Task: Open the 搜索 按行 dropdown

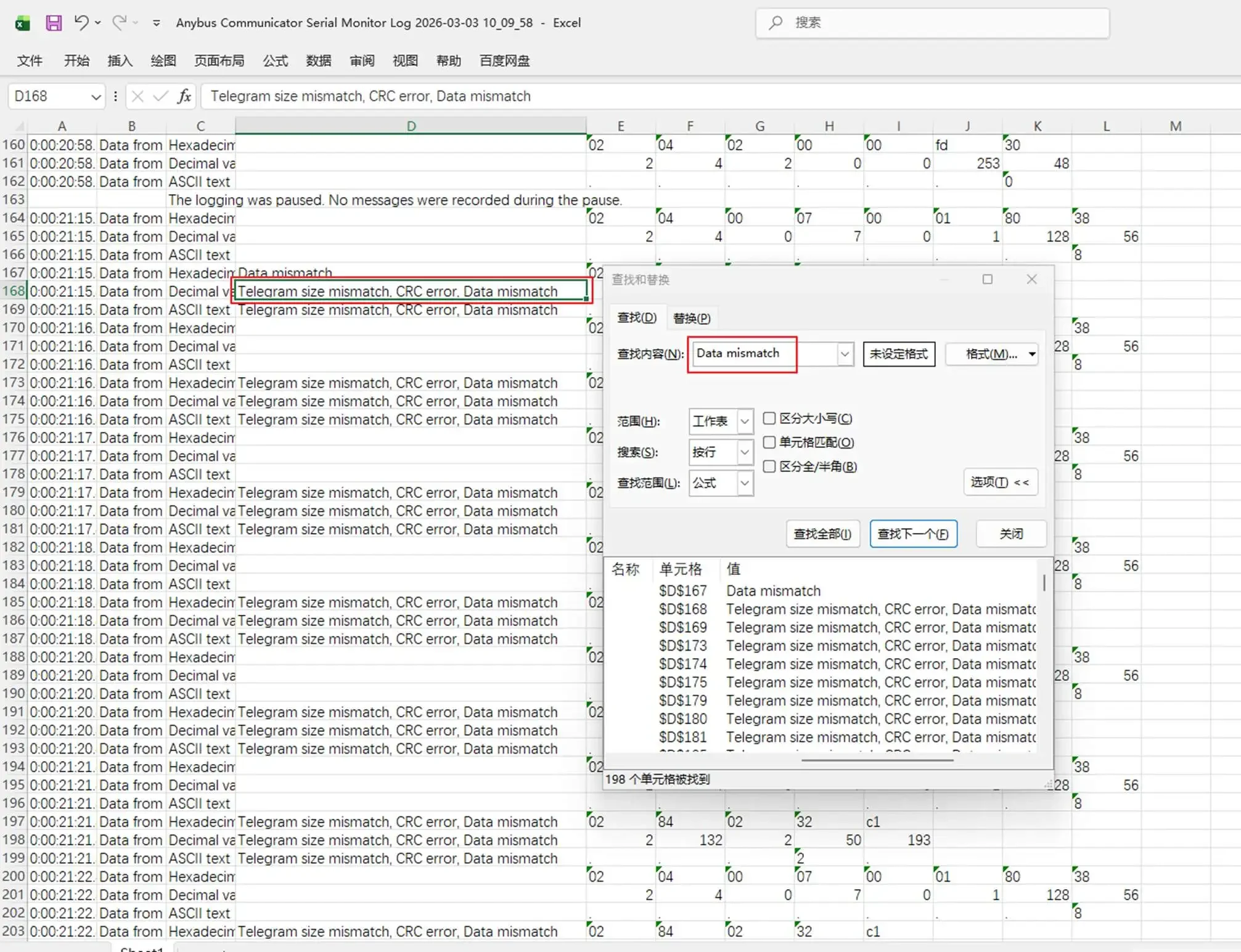Action: [745, 452]
